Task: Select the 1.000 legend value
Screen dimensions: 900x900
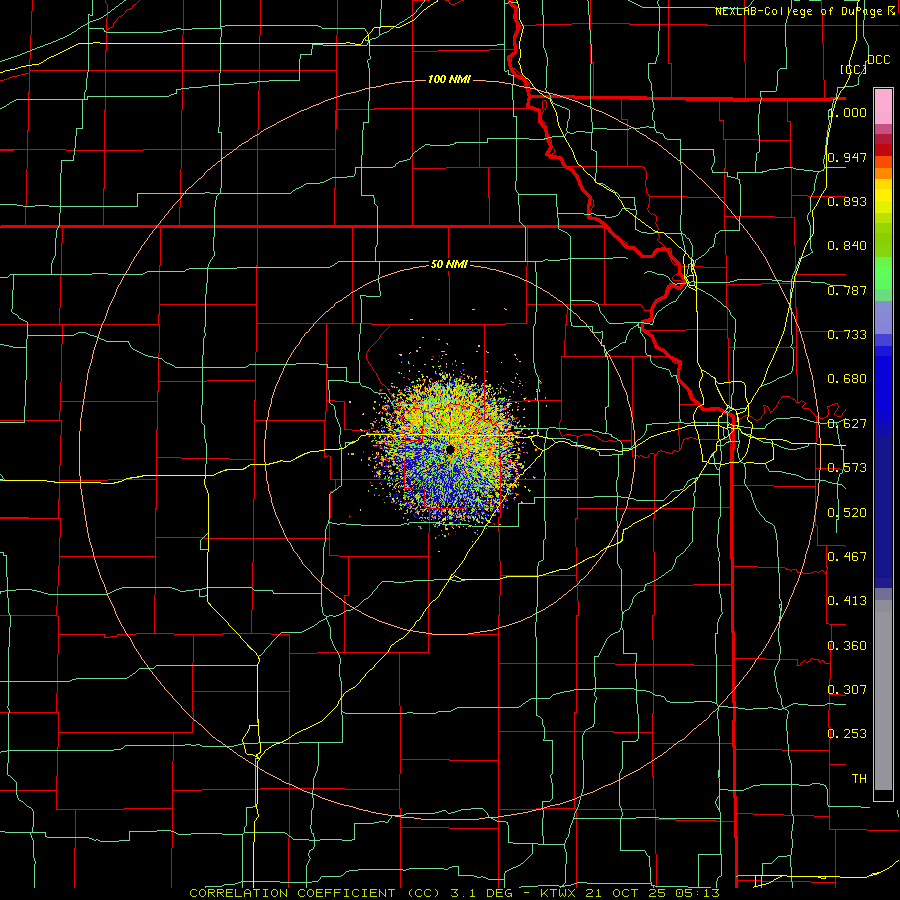Action: click(847, 112)
